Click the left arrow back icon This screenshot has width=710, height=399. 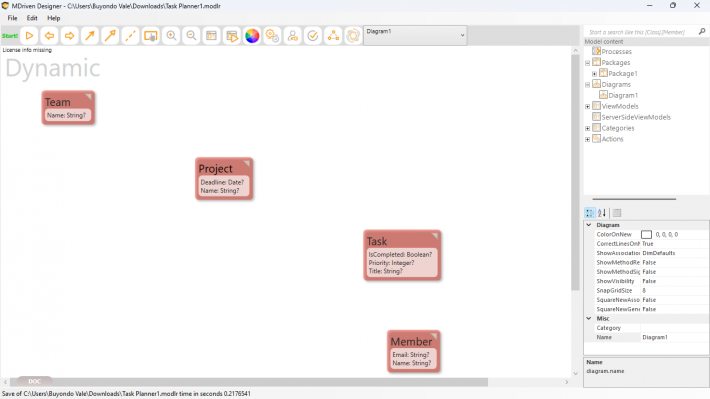pyautogui.click(x=49, y=36)
